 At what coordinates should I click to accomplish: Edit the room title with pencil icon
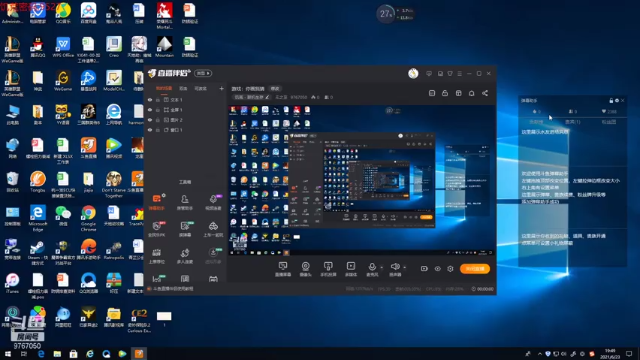point(267,97)
